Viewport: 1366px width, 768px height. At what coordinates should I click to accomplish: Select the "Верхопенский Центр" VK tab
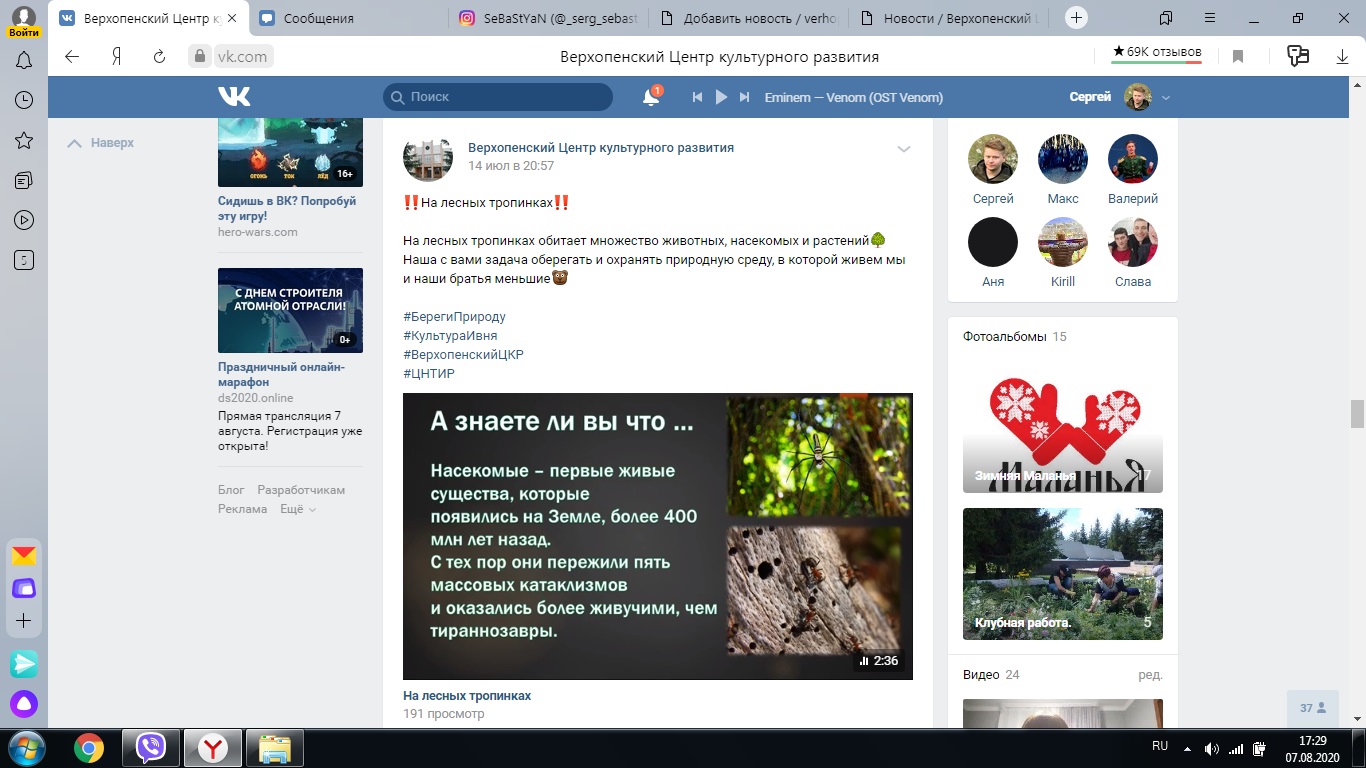(x=148, y=18)
